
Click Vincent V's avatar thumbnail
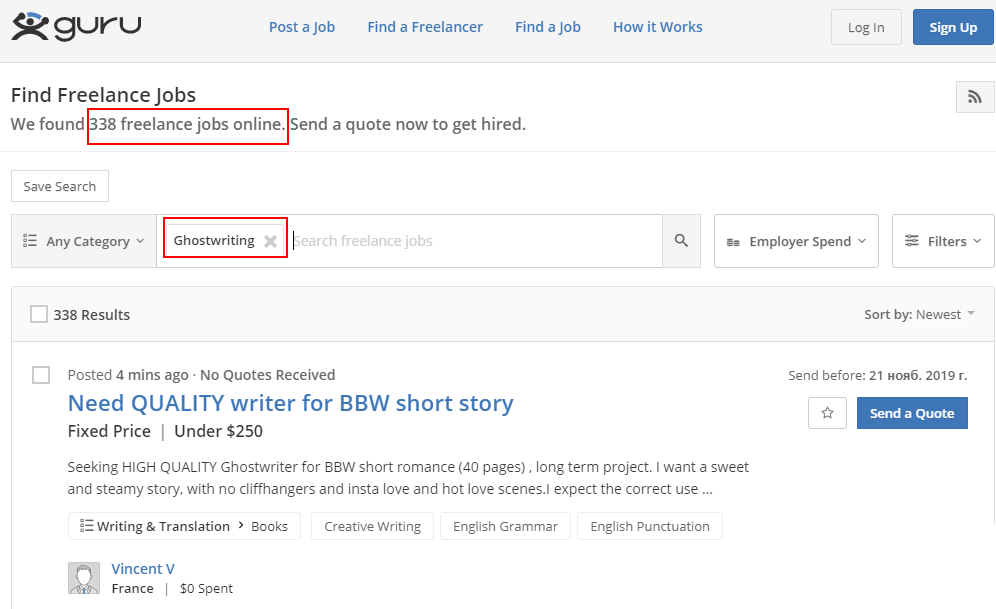[x=84, y=578]
